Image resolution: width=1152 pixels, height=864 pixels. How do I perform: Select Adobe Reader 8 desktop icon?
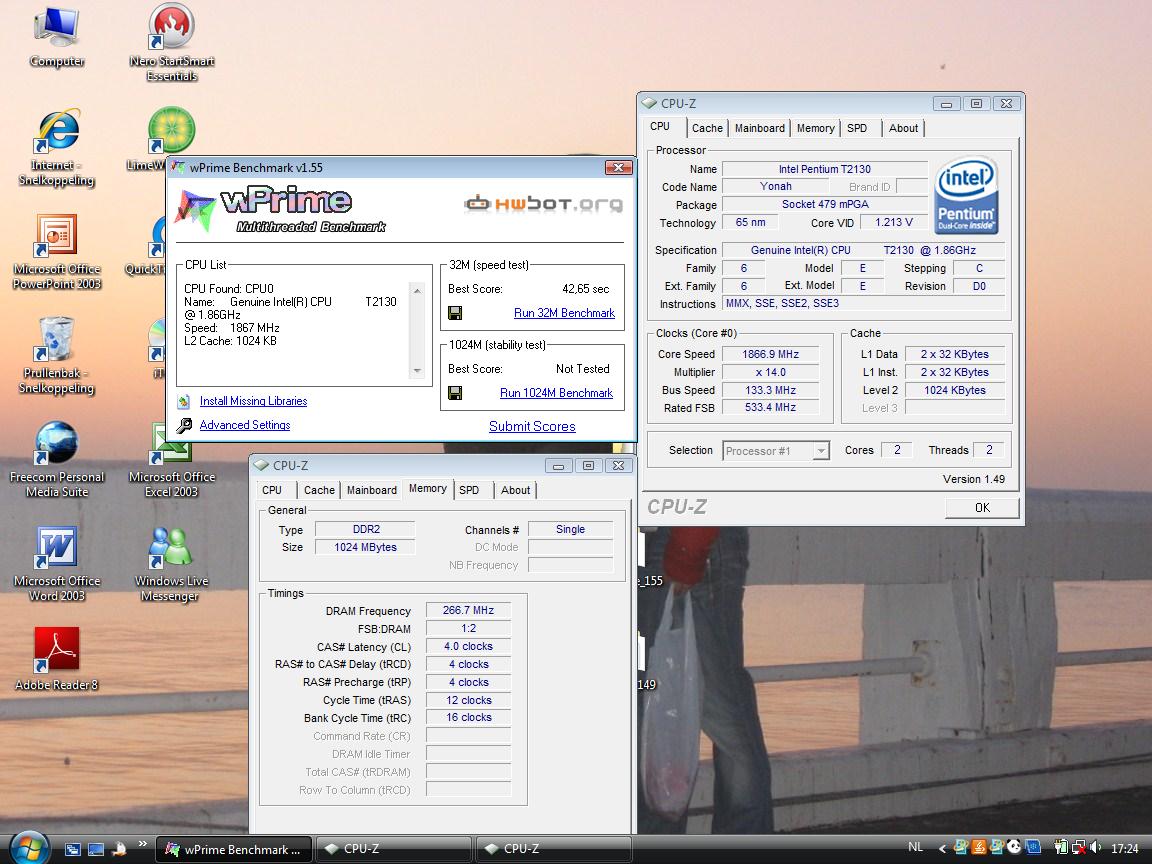pos(57,659)
